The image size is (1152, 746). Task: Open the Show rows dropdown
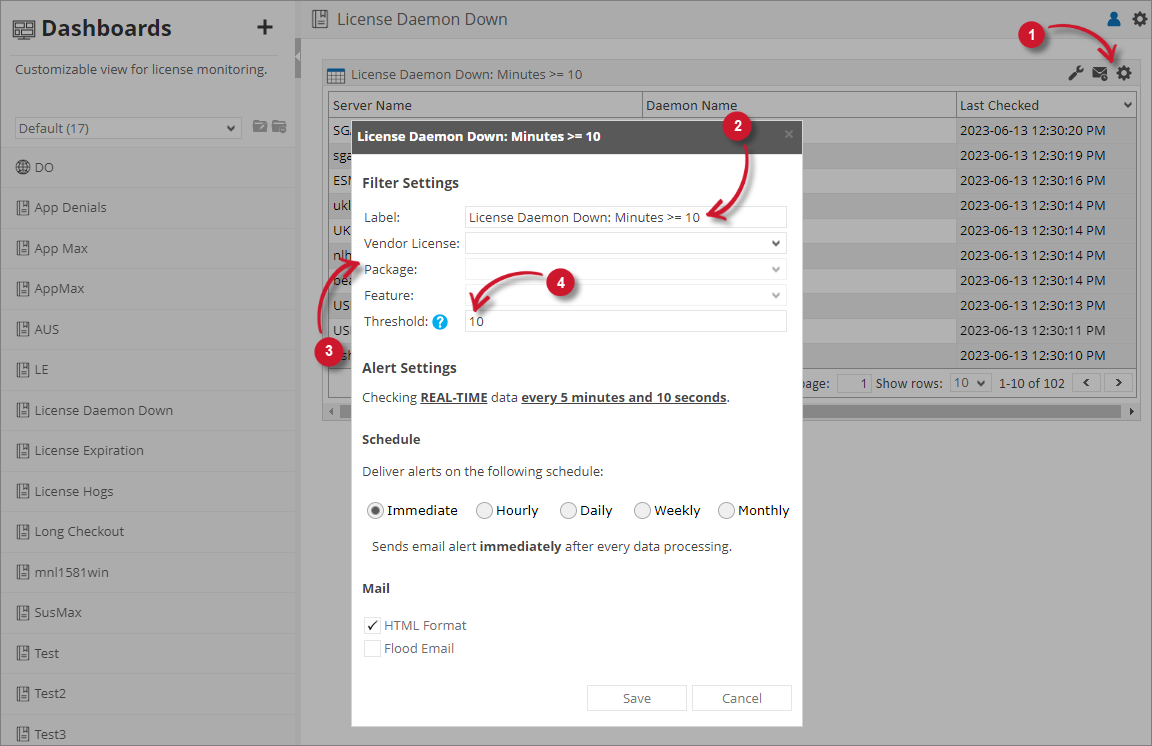[x=971, y=383]
